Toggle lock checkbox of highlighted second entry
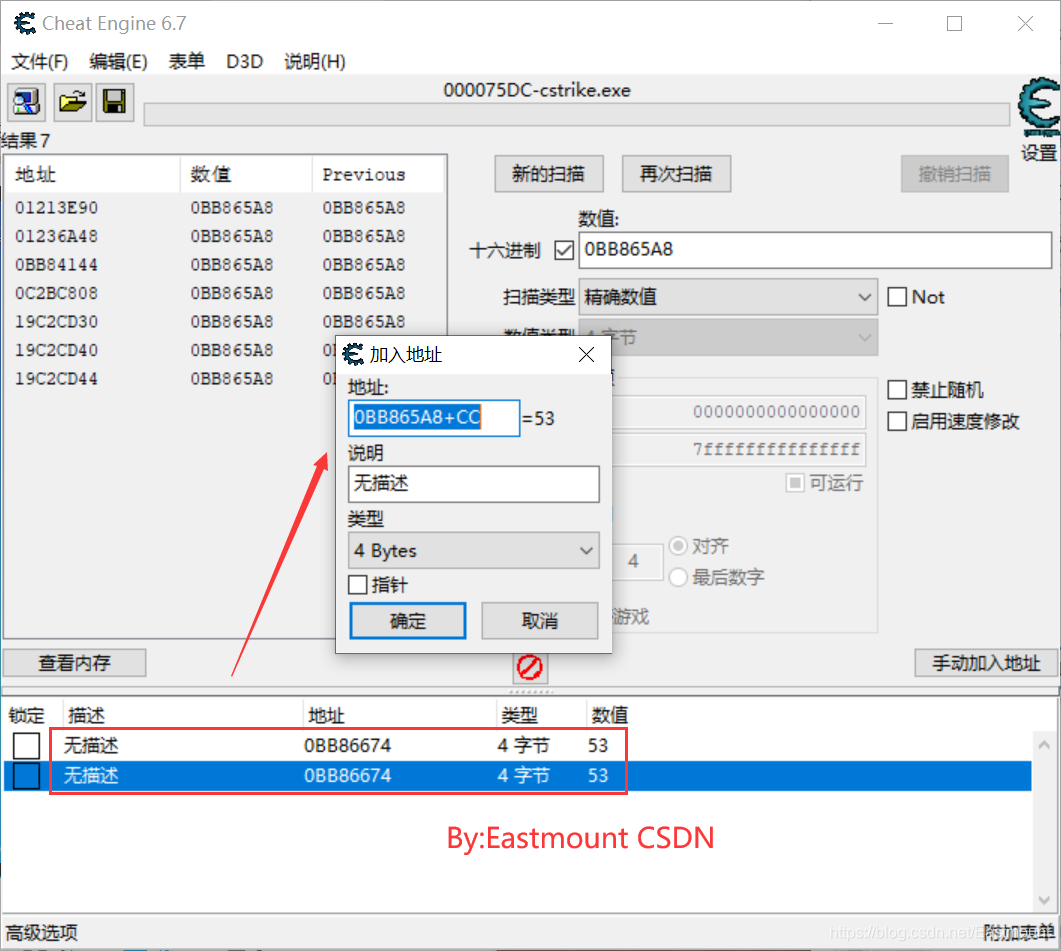Image resolution: width=1061 pixels, height=951 pixels. [26, 776]
